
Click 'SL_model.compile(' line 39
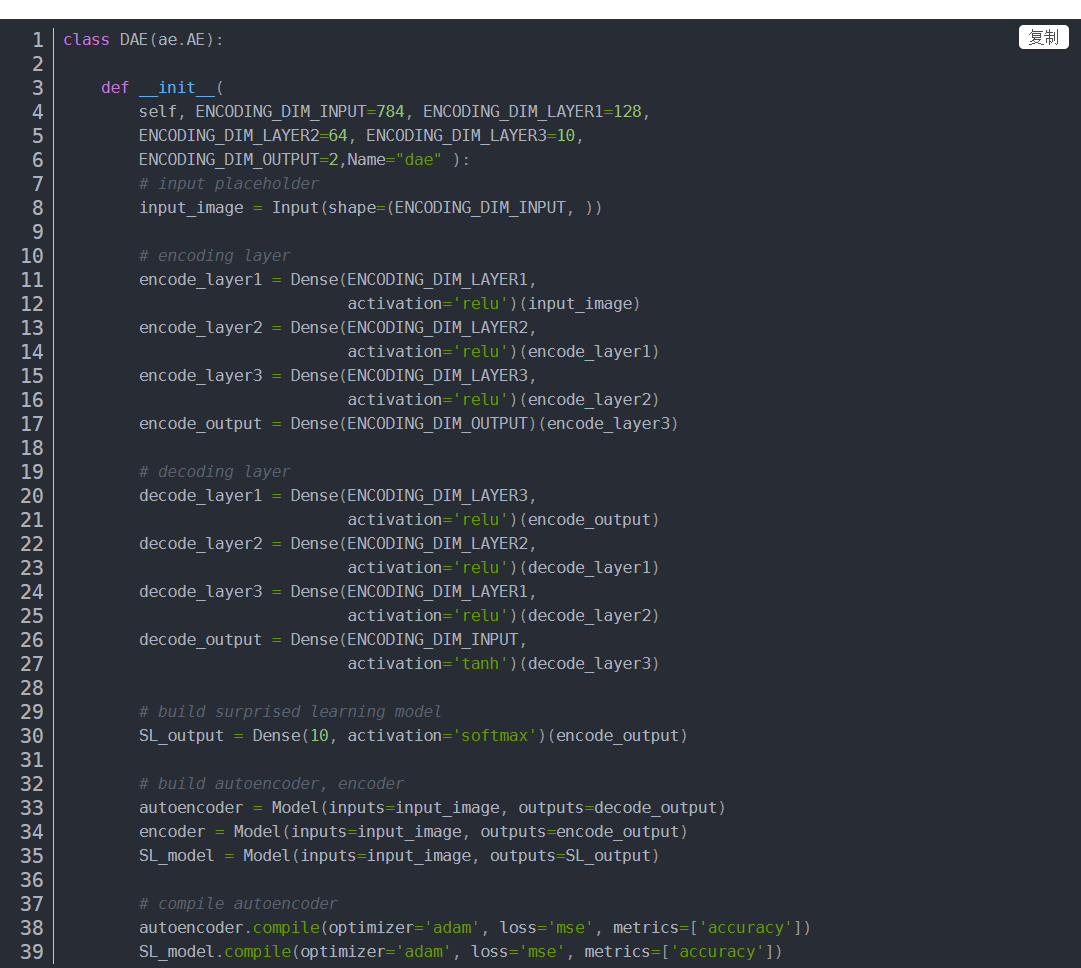[461, 951]
